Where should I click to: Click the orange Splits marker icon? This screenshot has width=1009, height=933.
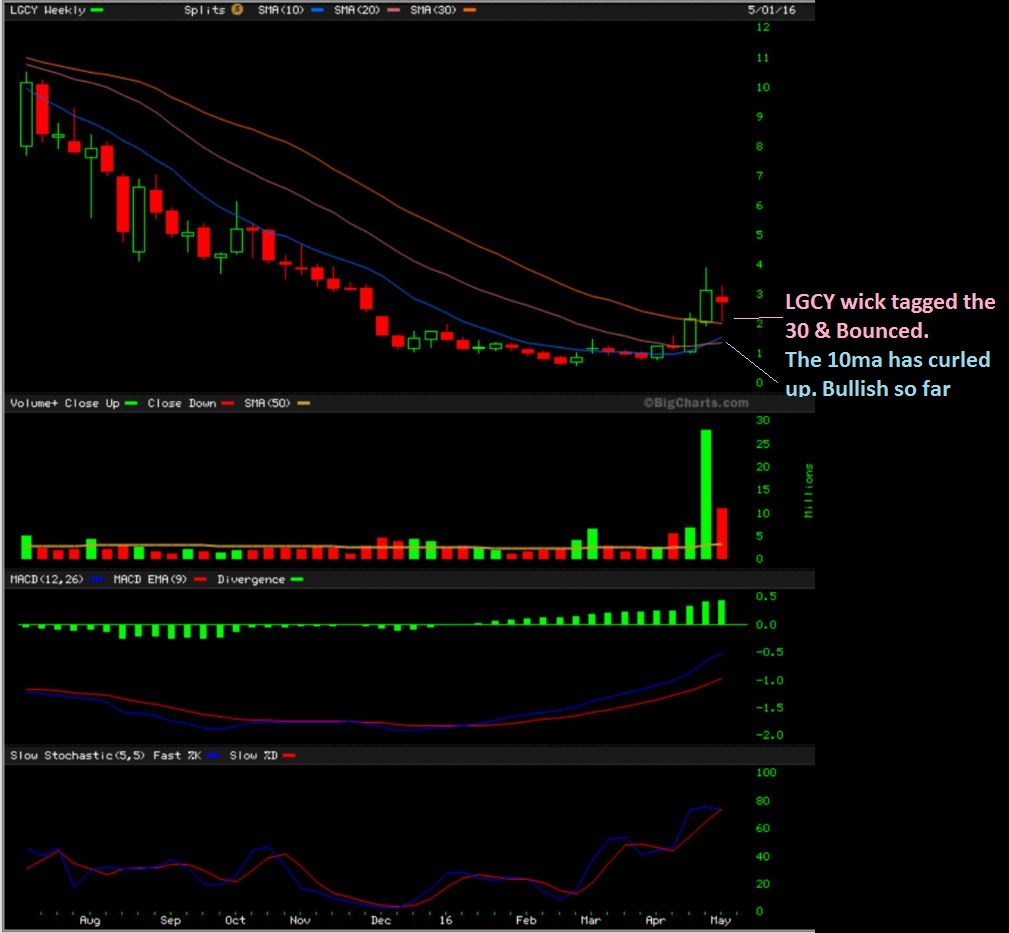[x=237, y=10]
